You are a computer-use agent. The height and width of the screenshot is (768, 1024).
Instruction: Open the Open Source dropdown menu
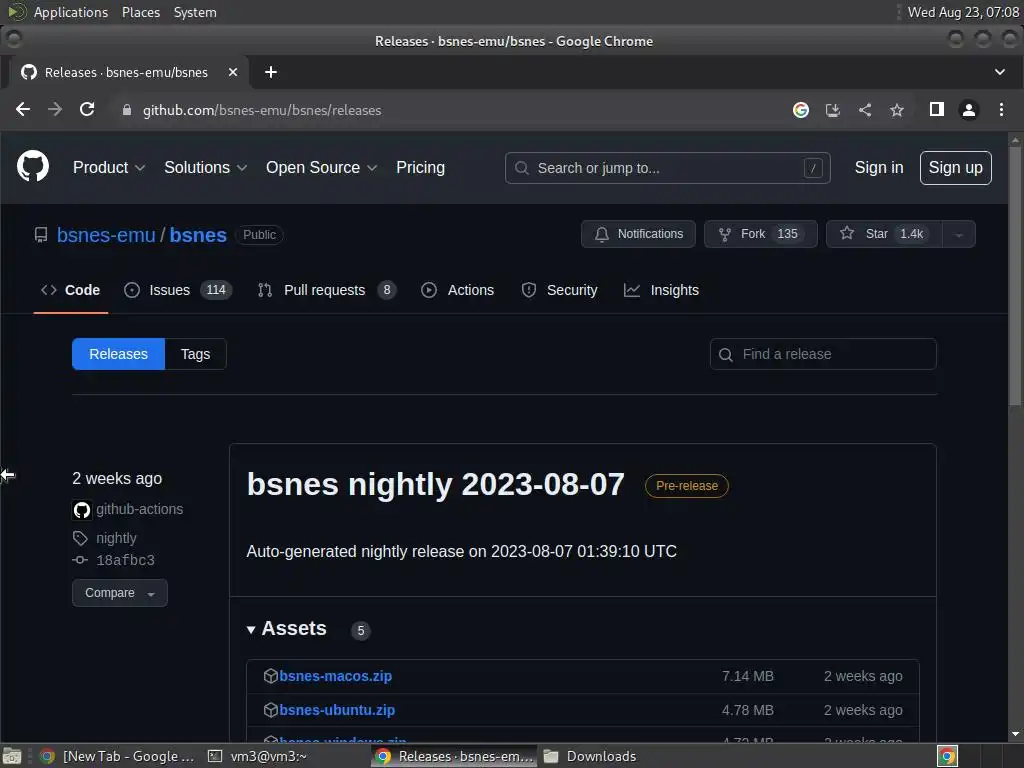321,168
